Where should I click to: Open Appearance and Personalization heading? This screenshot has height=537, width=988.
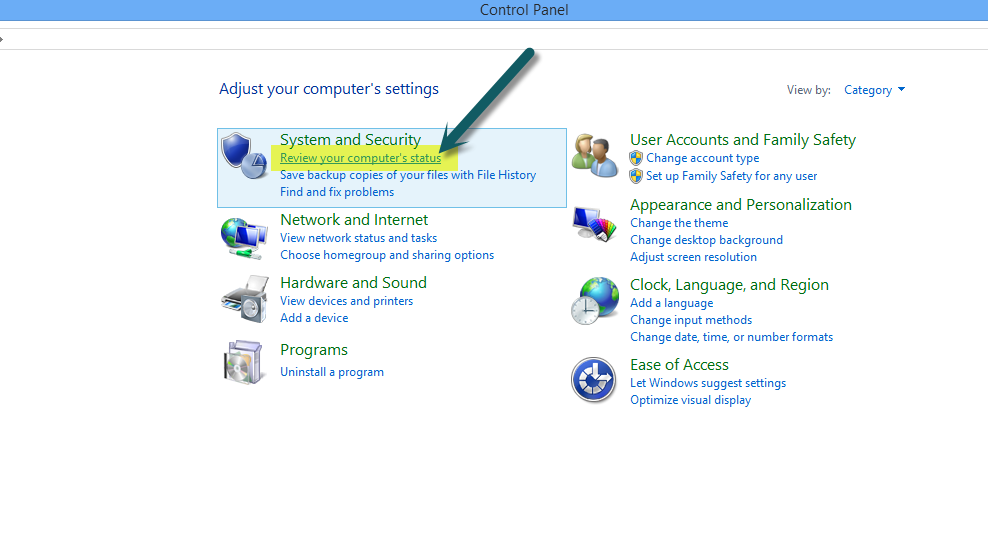(741, 205)
